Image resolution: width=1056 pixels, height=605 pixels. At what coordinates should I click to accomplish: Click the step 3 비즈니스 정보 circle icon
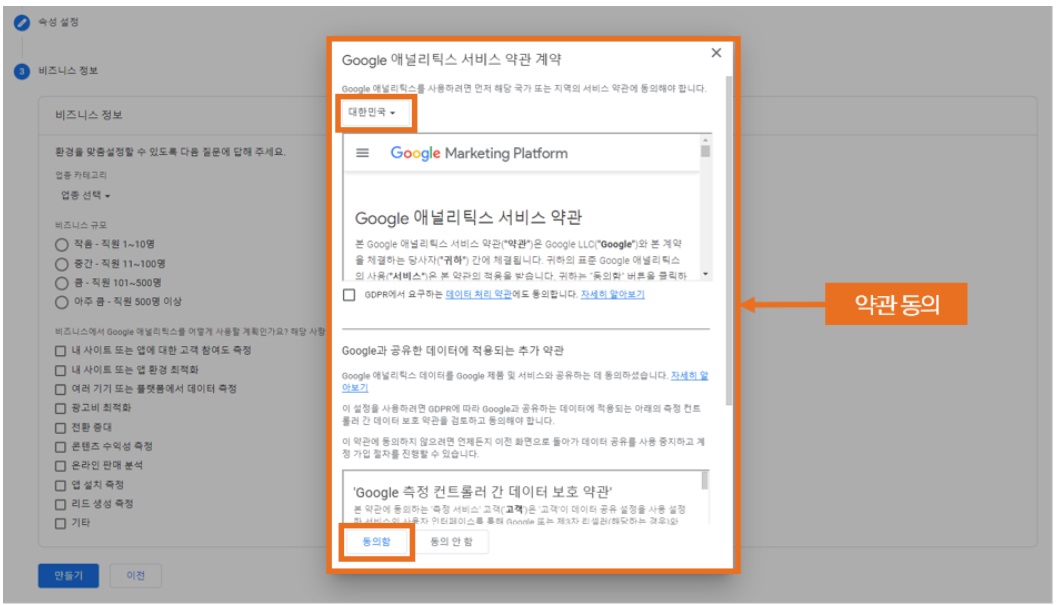[x=22, y=71]
